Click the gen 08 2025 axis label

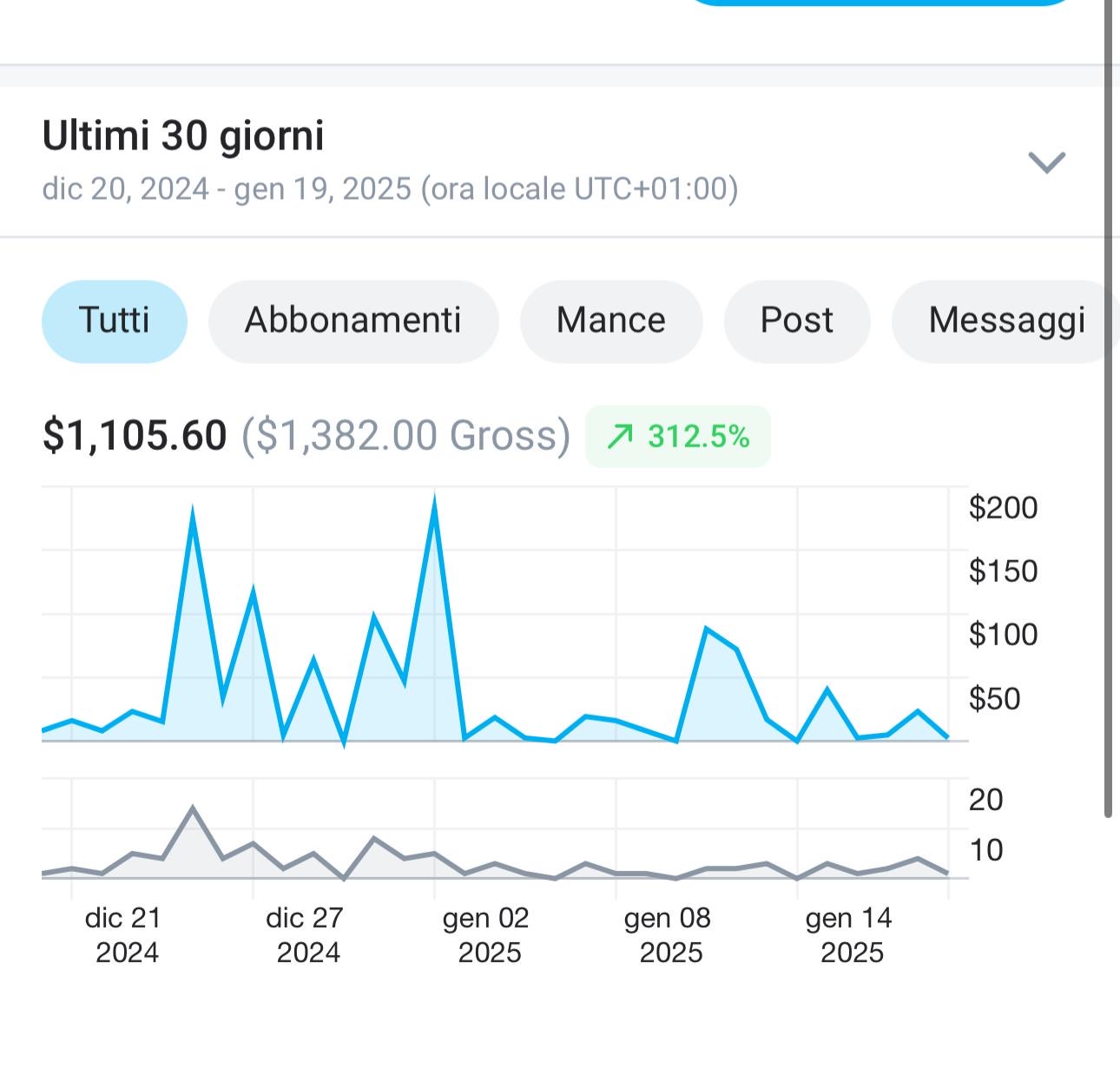click(x=668, y=934)
